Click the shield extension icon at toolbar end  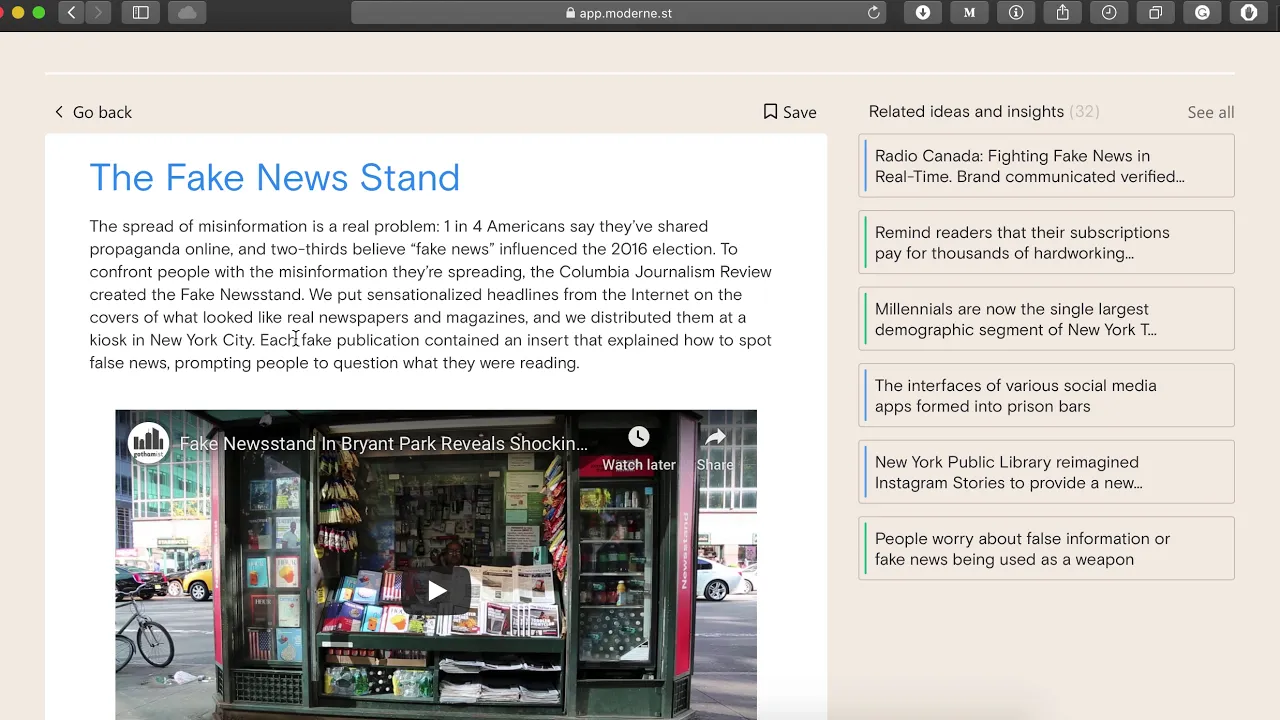click(x=1249, y=12)
